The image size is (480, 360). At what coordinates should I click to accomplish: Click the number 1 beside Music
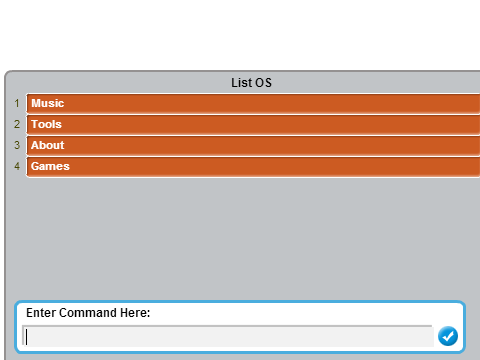[x=17, y=103]
